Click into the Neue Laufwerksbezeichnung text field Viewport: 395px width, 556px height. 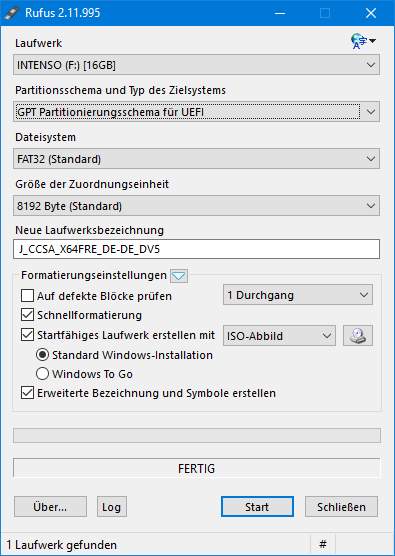point(196,249)
